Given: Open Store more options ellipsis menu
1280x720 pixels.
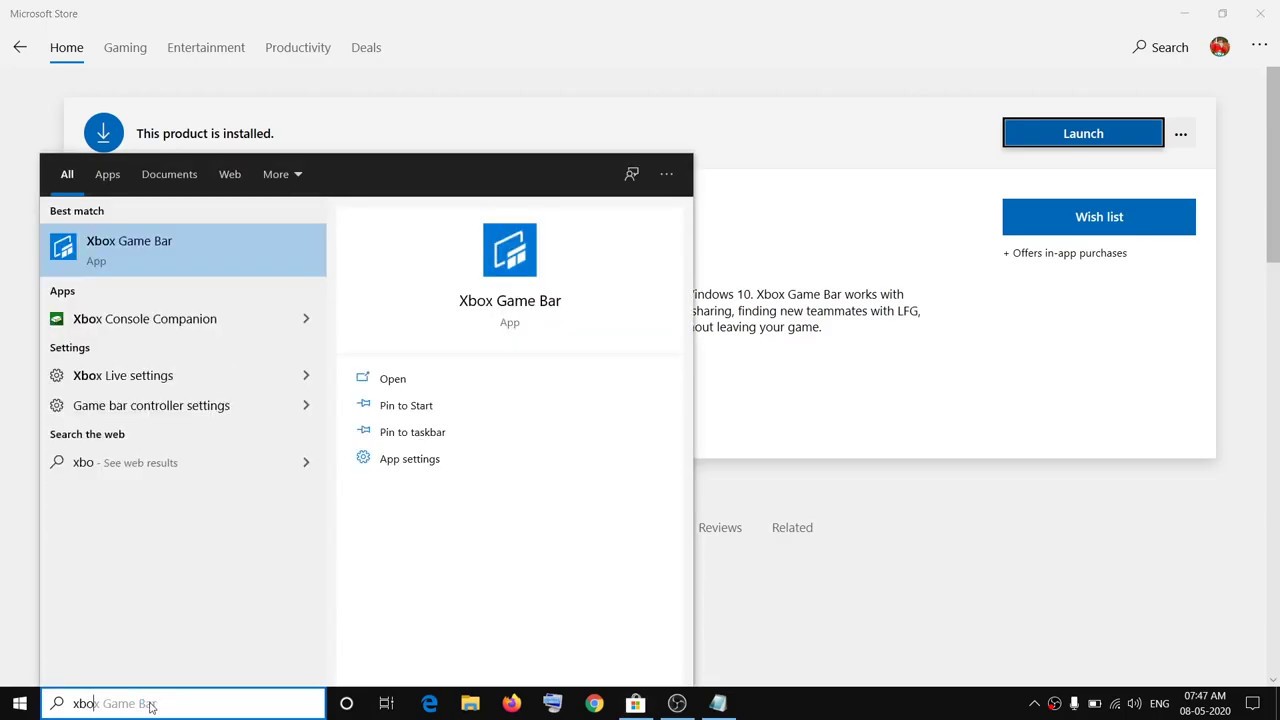Looking at the screenshot, I should (x=1259, y=46).
